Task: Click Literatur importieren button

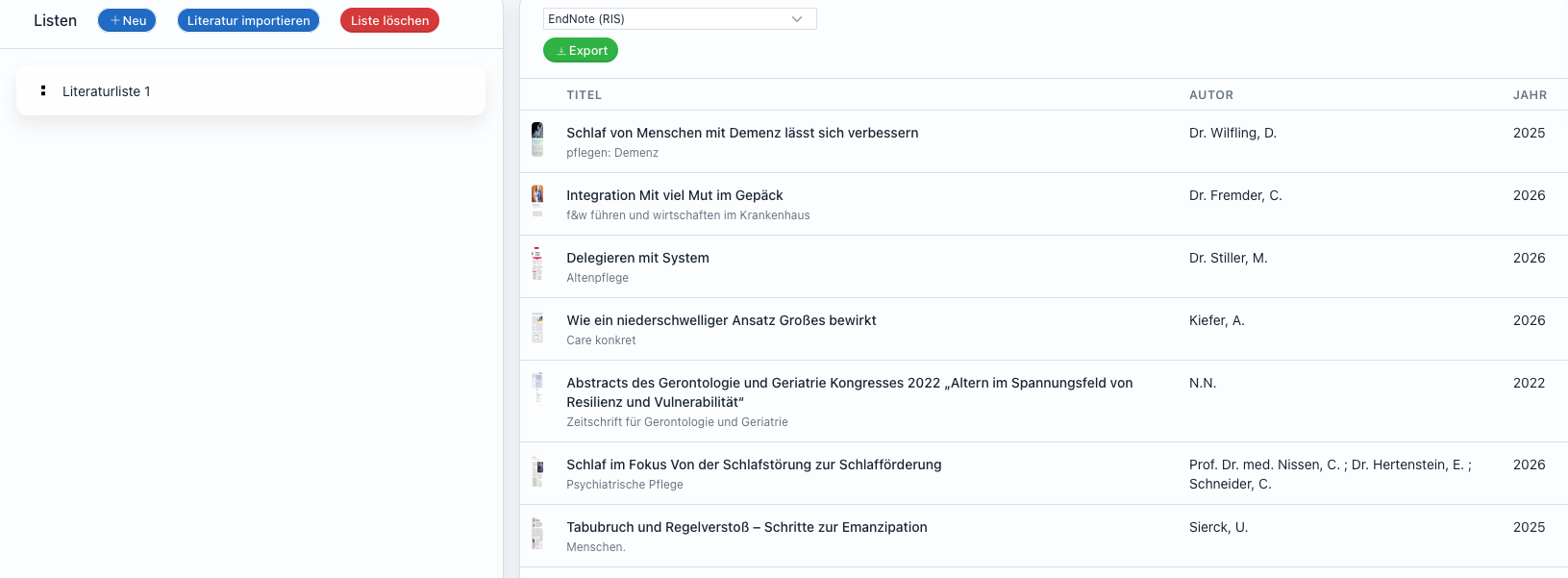Action: pyautogui.click(x=248, y=20)
